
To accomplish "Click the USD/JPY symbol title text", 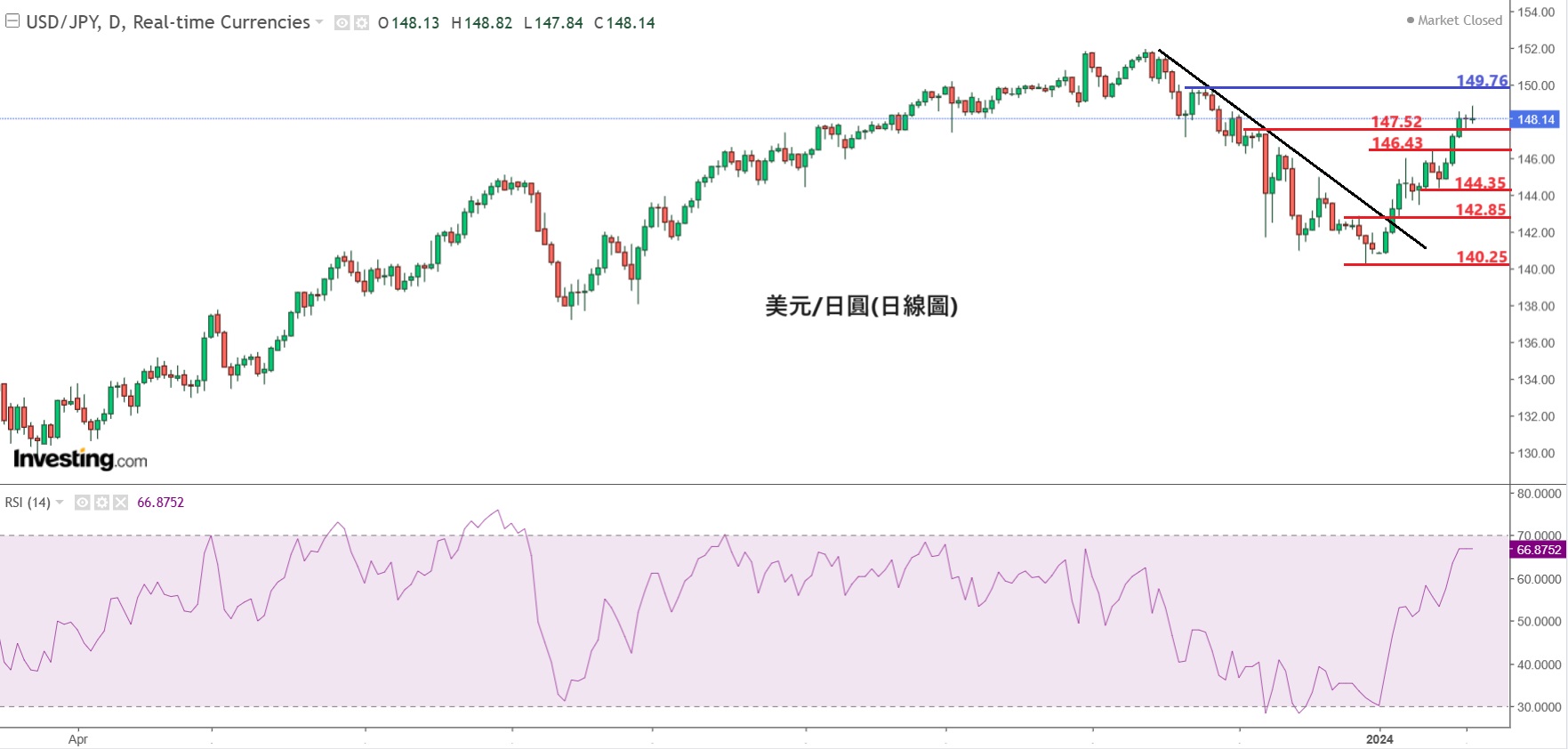I will pos(167,22).
